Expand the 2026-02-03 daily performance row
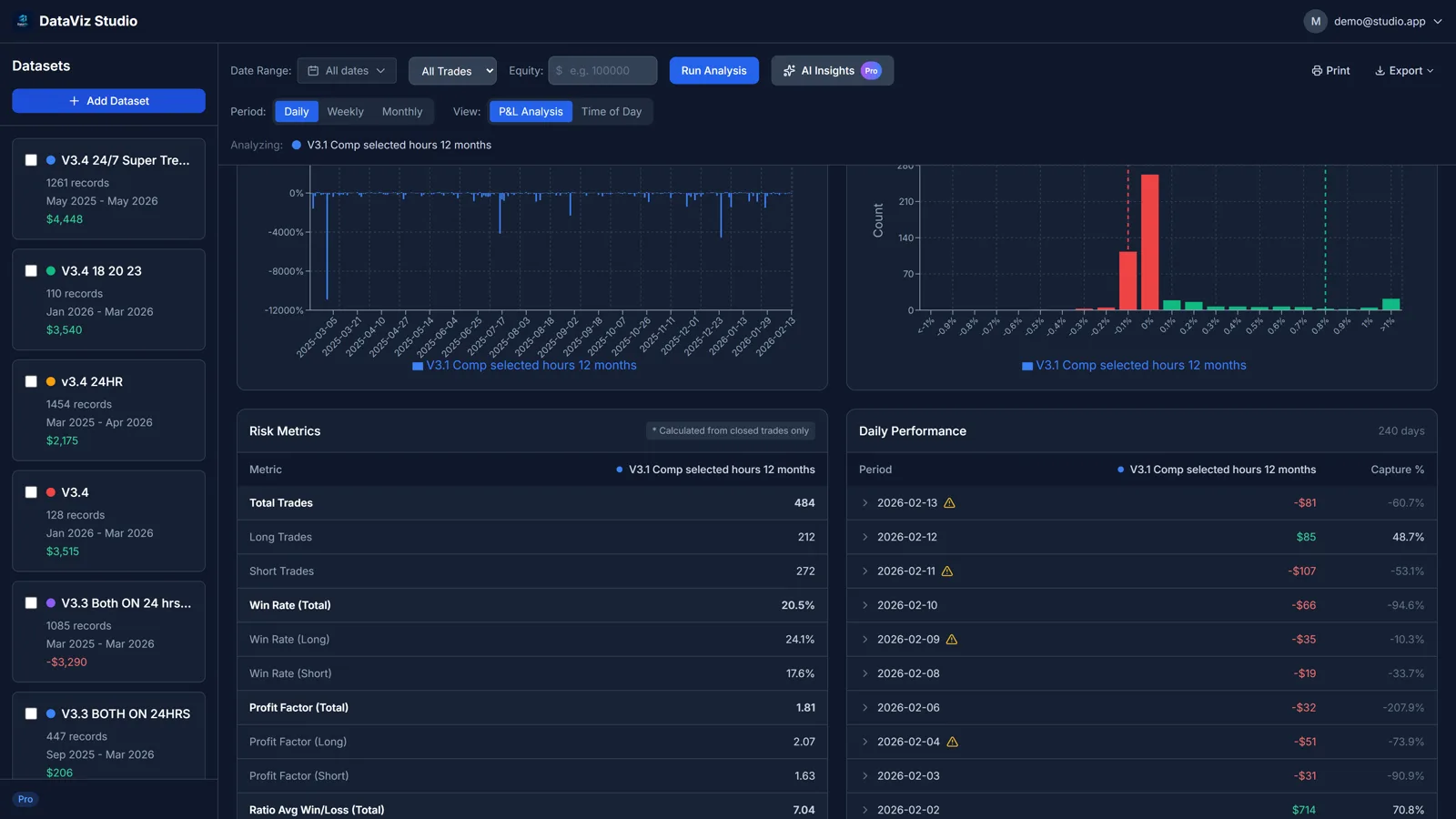1456x819 pixels. pos(864,776)
